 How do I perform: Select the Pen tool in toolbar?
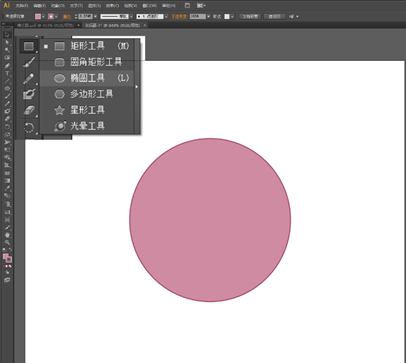point(7,65)
